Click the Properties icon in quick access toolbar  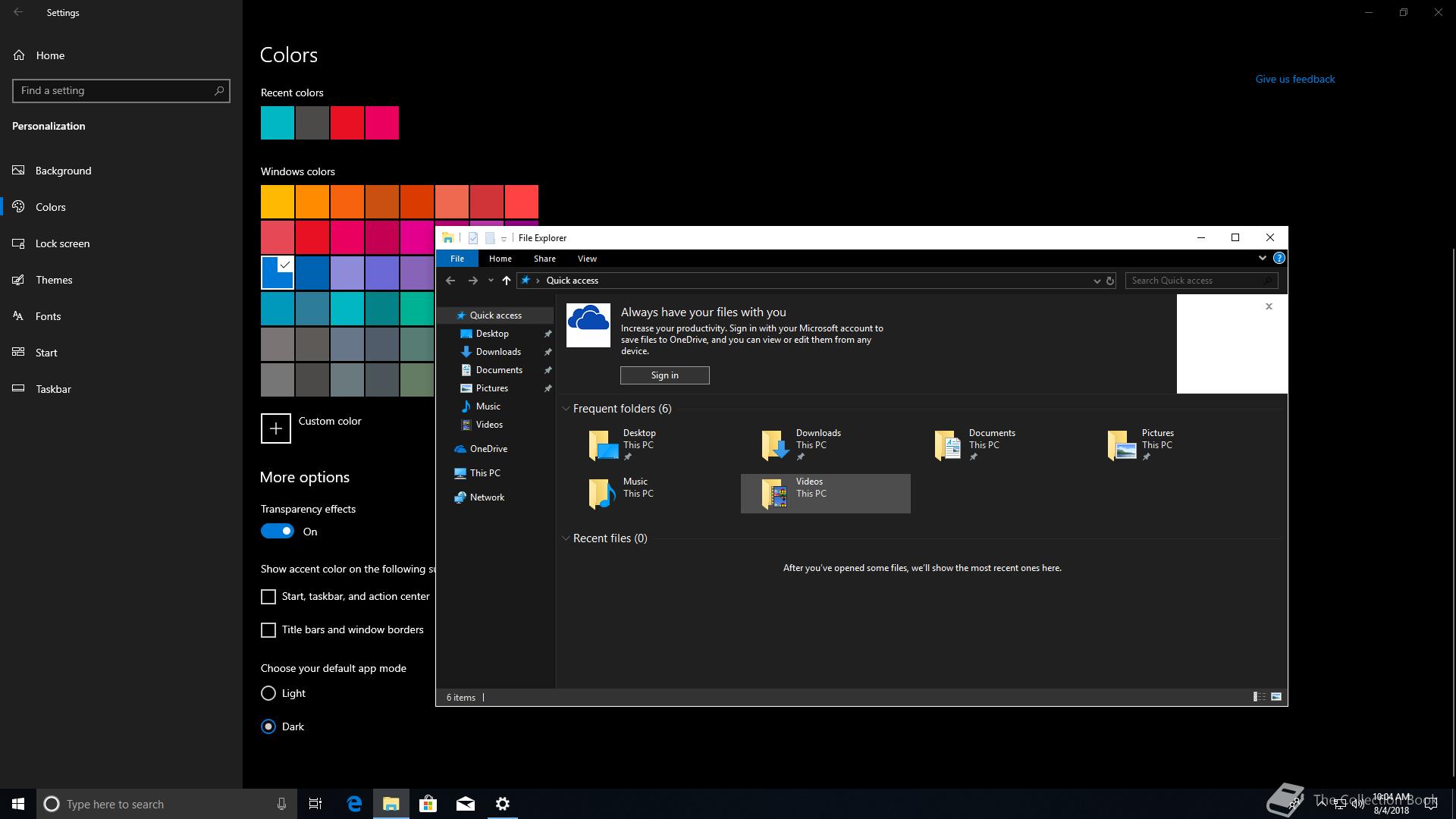click(472, 238)
